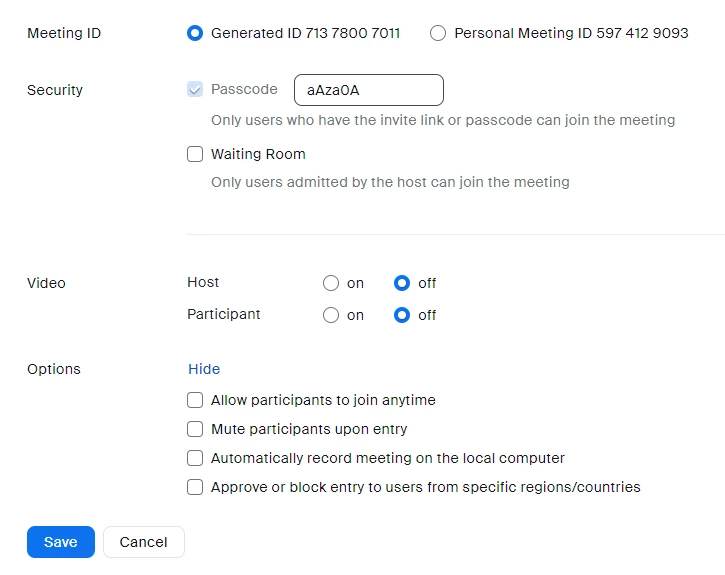The width and height of the screenshot is (725, 575).
Task: Turn Participant video on
Action: pos(331,315)
